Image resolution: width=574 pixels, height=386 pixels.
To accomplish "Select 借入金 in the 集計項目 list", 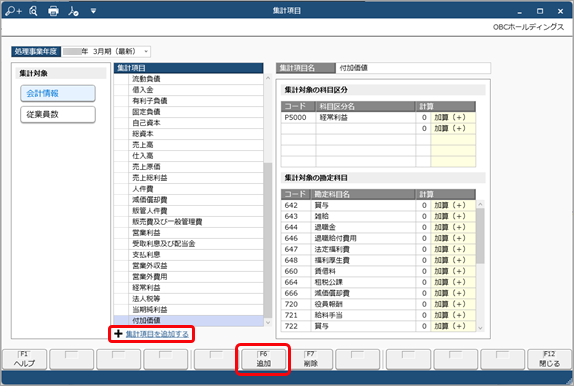I will click(x=189, y=90).
